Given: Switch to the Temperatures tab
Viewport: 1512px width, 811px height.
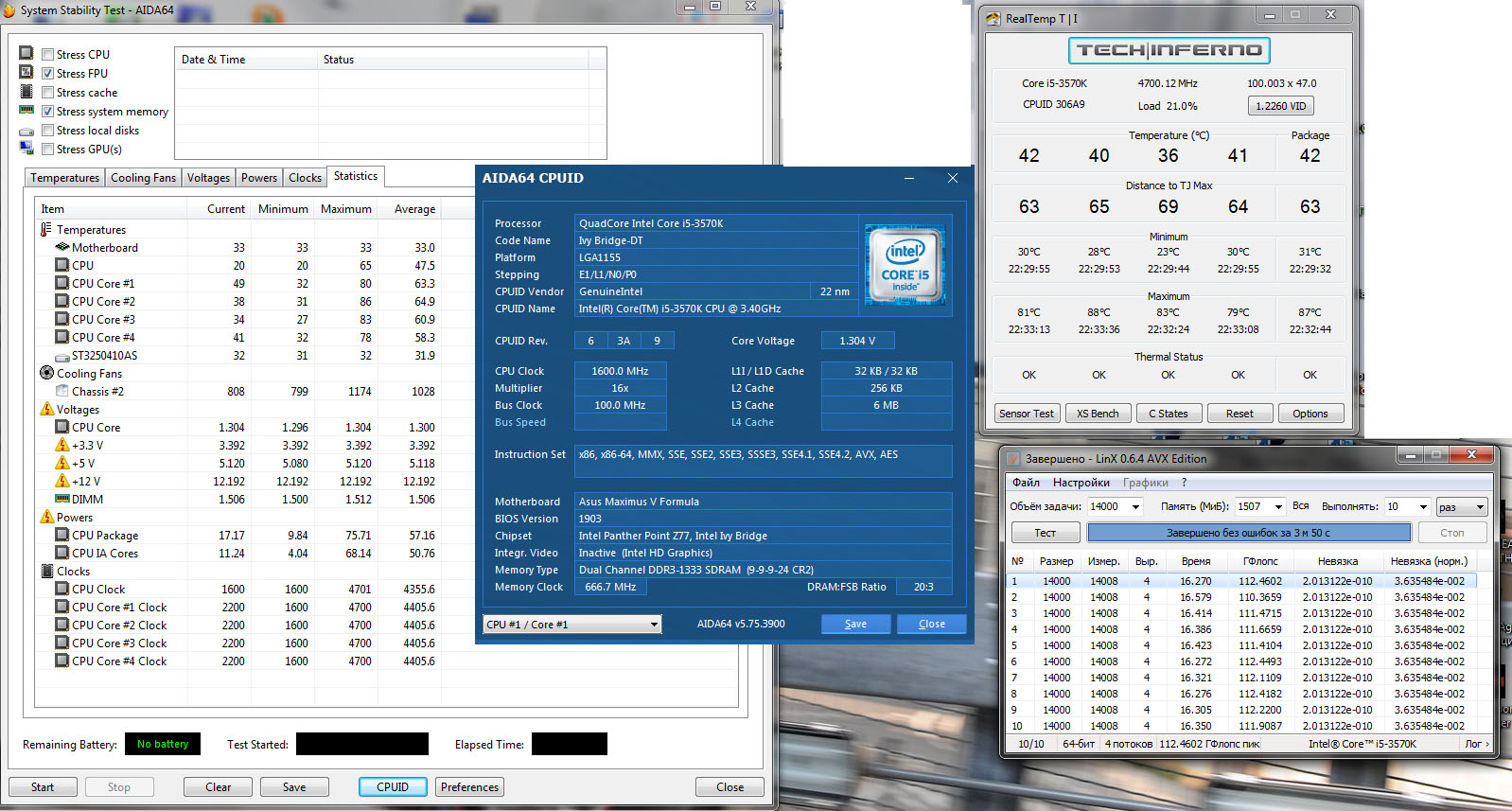Looking at the screenshot, I should (x=64, y=178).
